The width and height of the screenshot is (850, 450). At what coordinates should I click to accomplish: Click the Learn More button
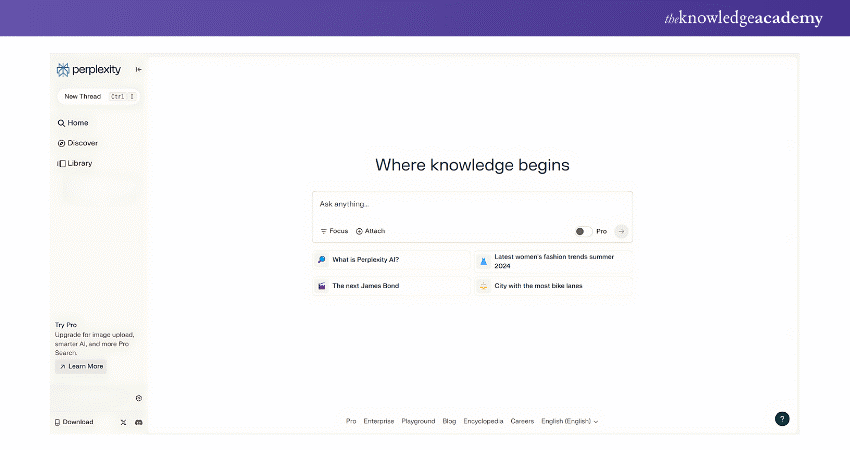80,367
